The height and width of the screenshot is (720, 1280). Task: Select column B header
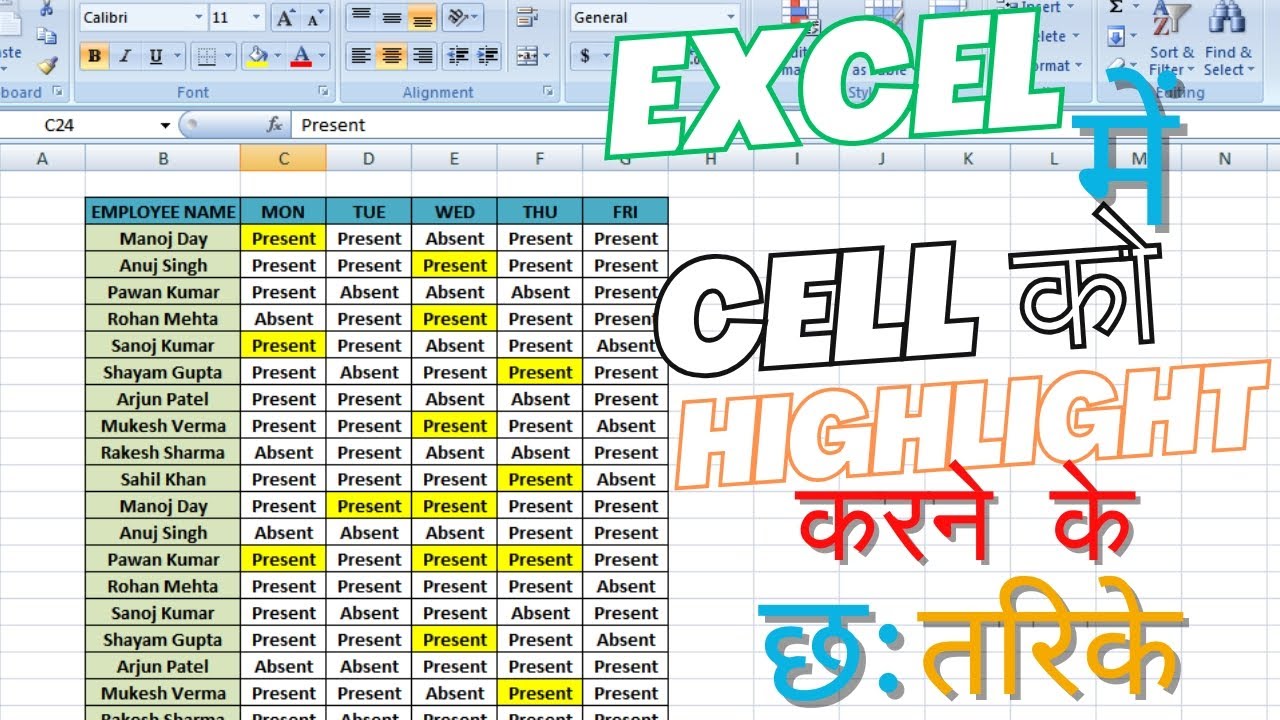click(x=163, y=158)
